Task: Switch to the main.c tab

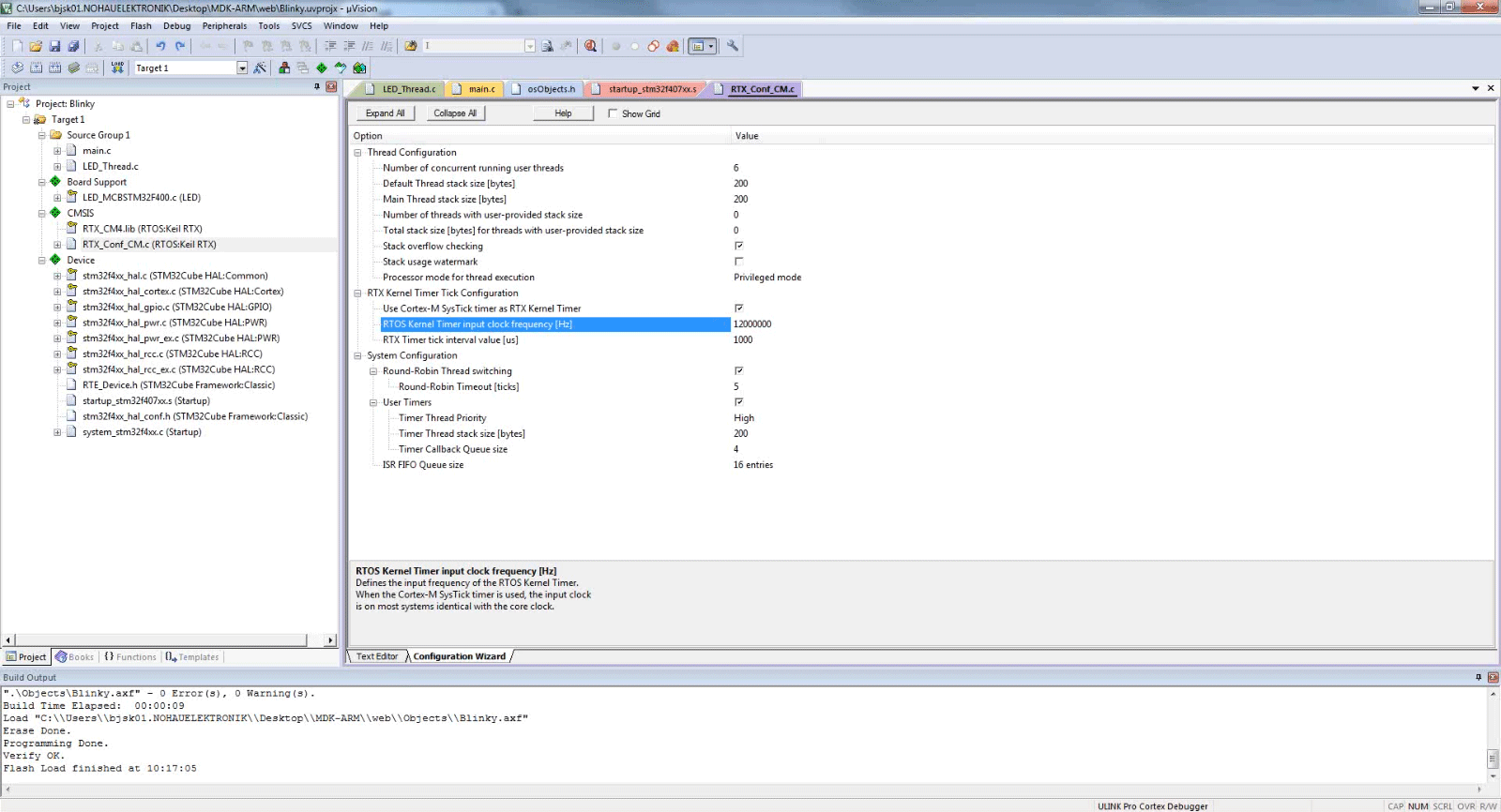Action: 474,89
